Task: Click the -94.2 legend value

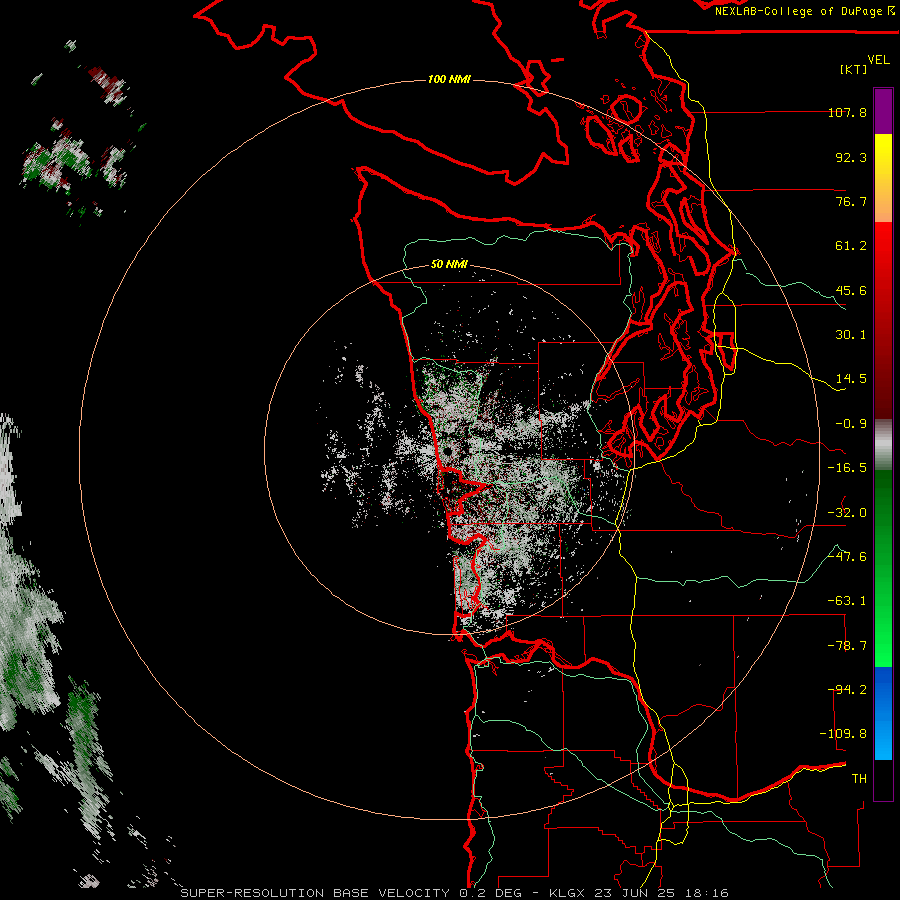Action: click(x=847, y=690)
